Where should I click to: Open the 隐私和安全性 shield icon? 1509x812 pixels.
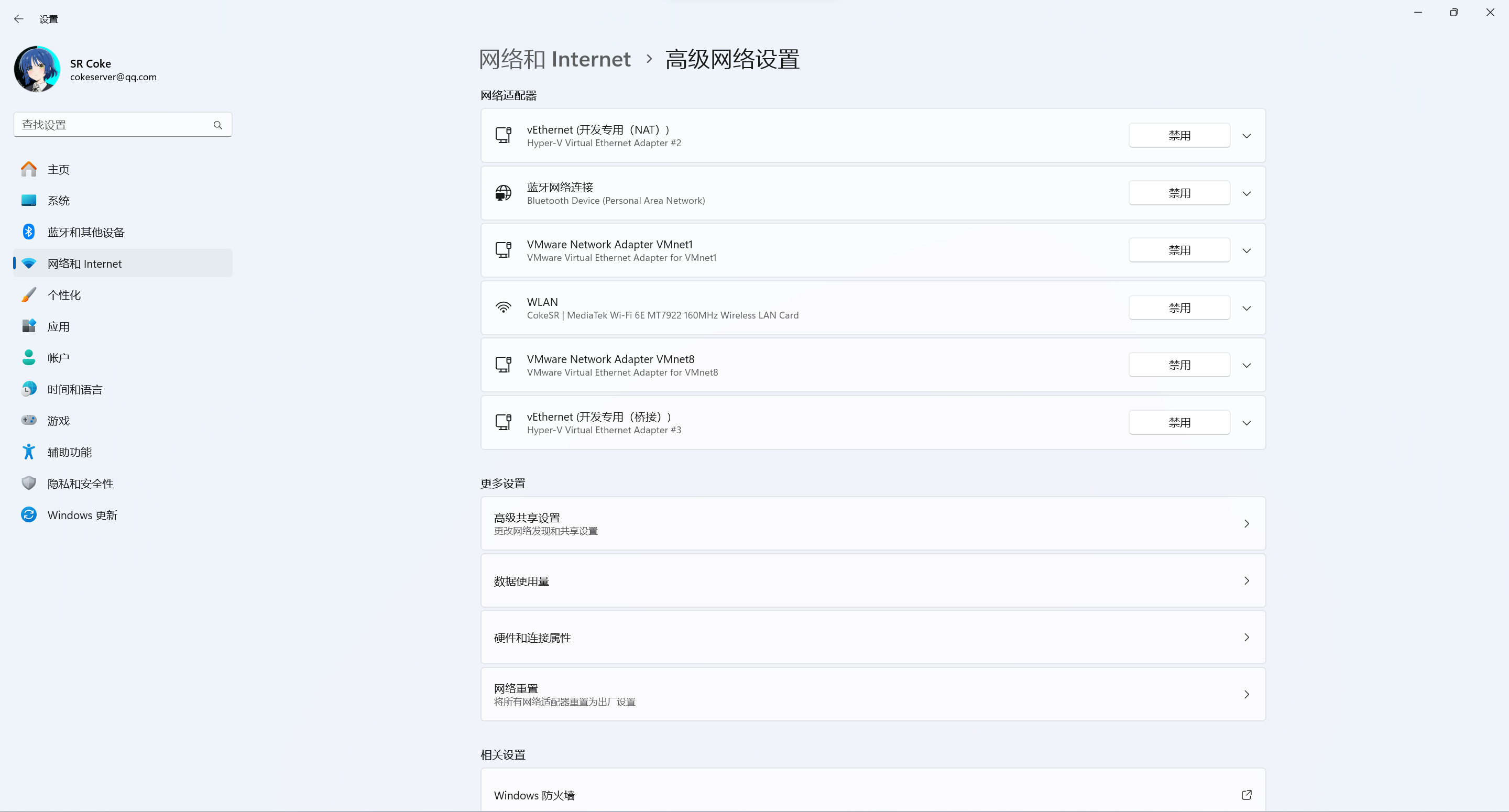pos(29,484)
